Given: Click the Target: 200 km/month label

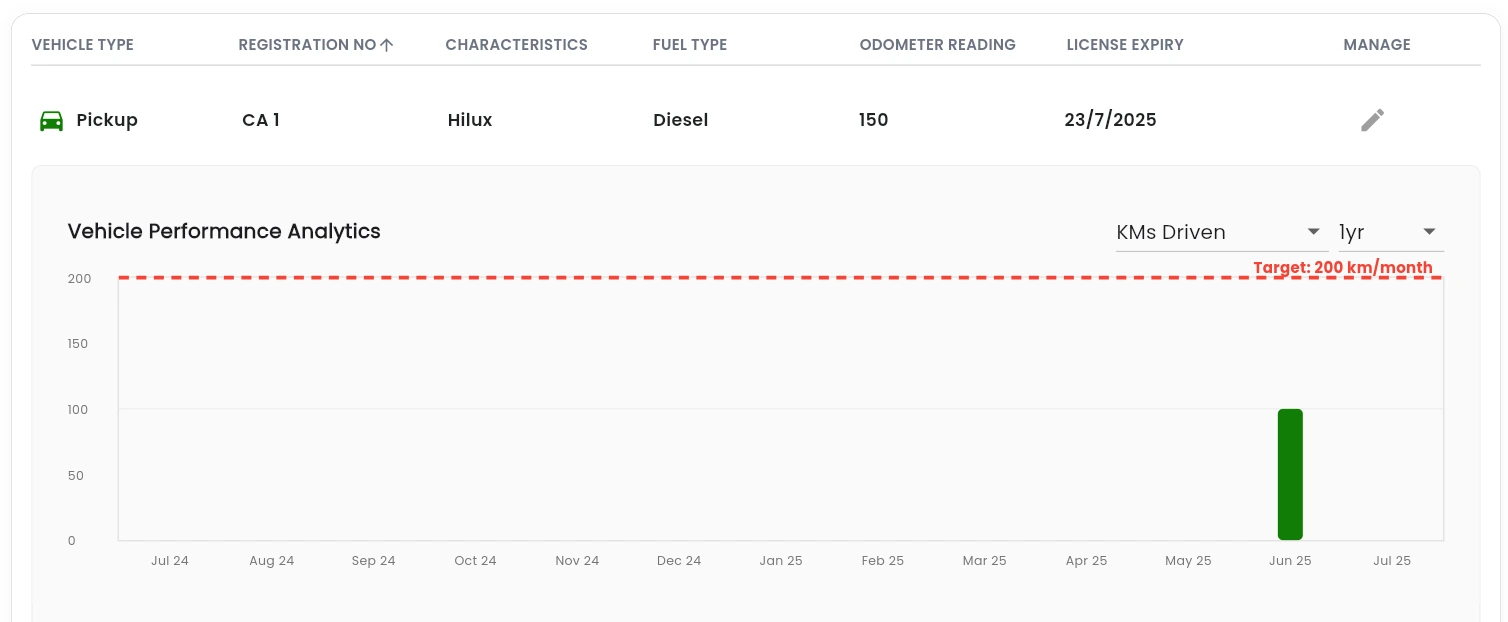Looking at the screenshot, I should 1343,268.
